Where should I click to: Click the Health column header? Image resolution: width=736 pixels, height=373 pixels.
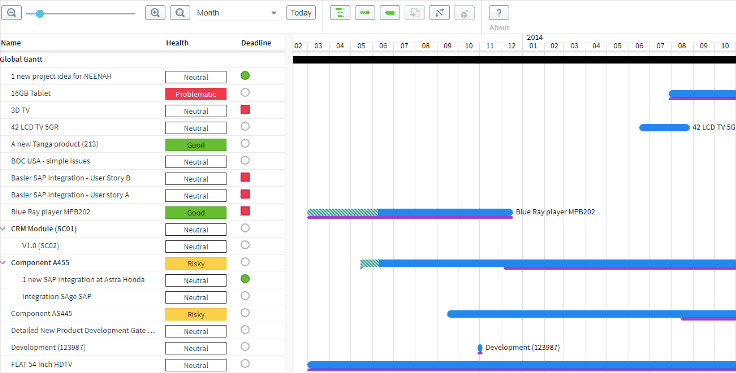coord(177,43)
